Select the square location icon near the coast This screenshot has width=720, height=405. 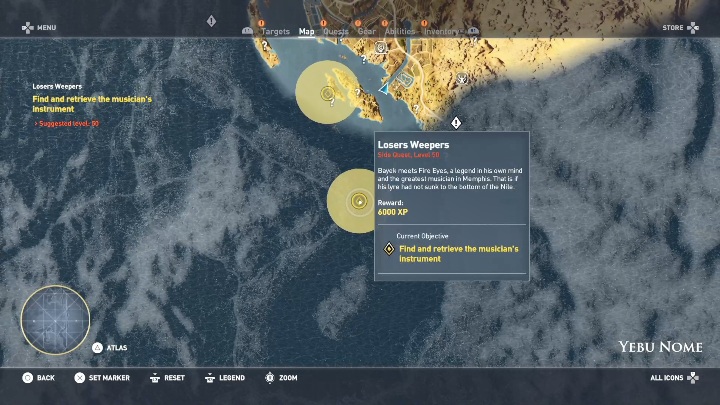(381, 47)
